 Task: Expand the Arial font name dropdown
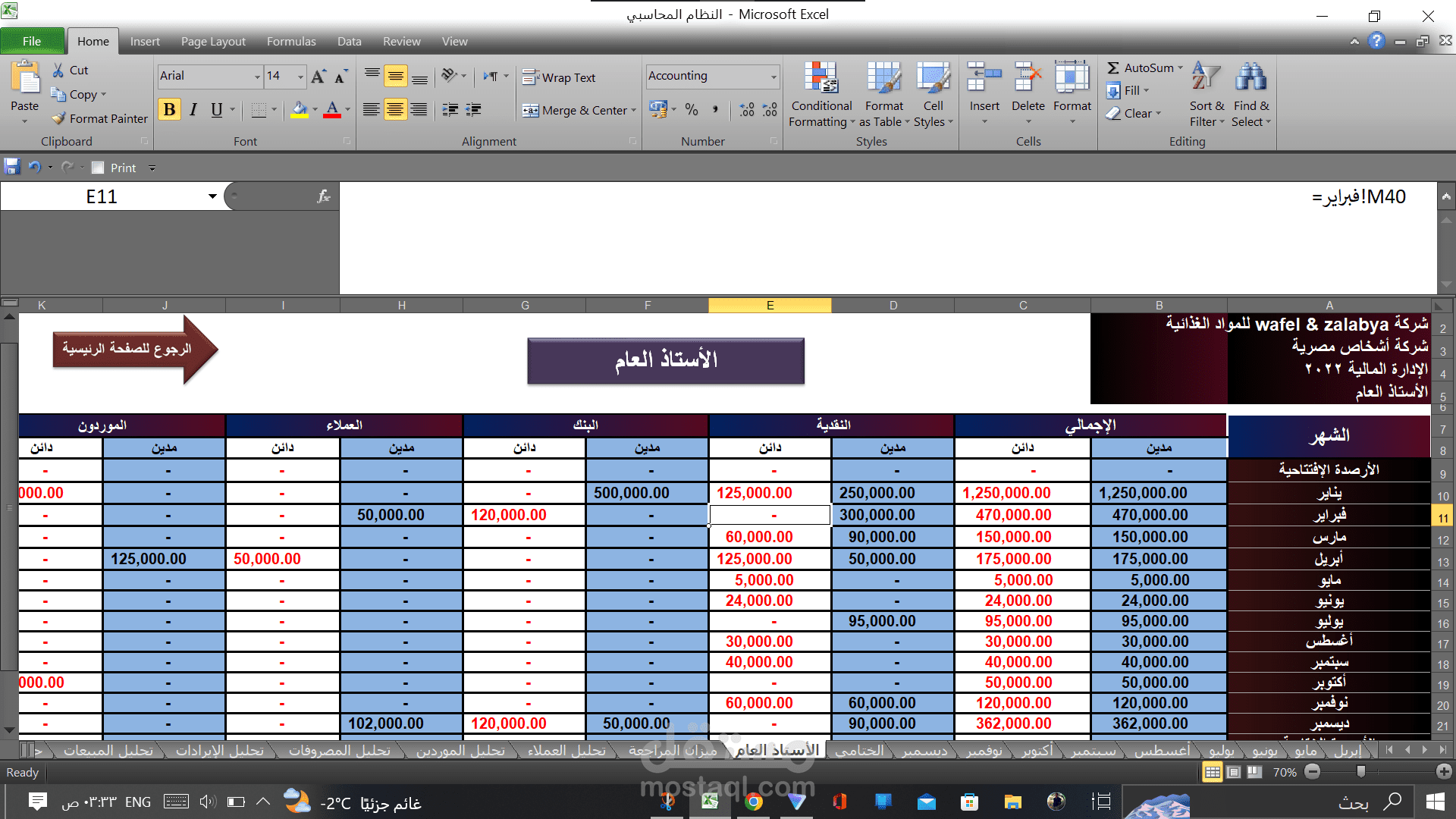(x=257, y=76)
